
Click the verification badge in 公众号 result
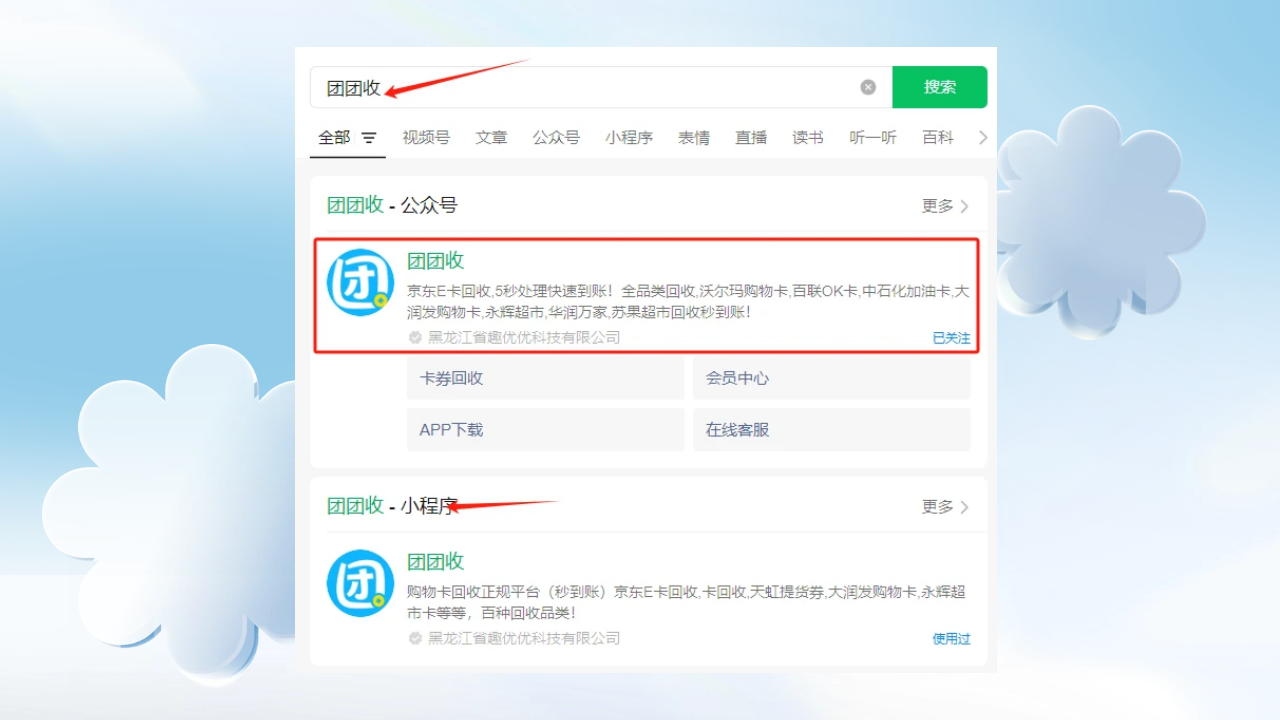click(415, 338)
